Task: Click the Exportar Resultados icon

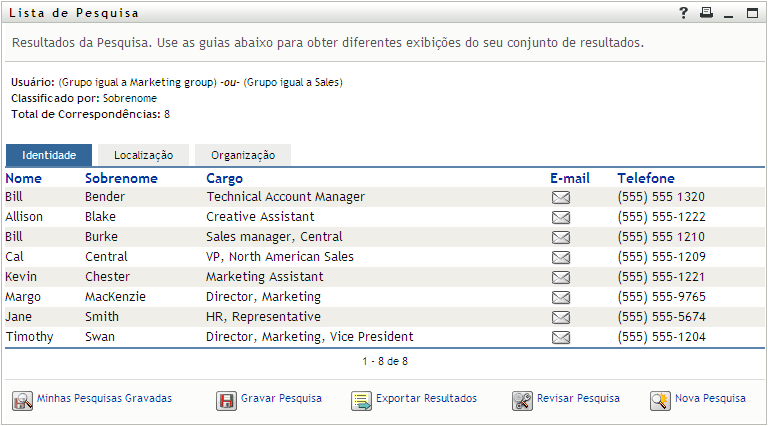Action: tap(361, 400)
